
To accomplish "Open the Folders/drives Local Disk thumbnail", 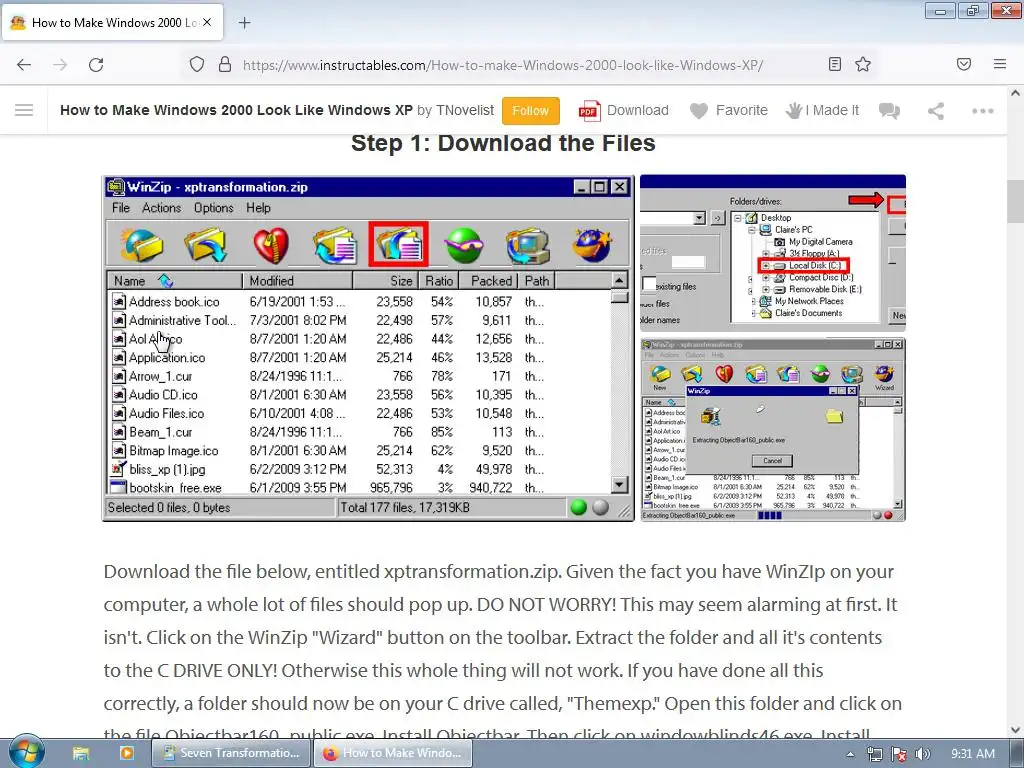I will pyautogui.click(x=773, y=253).
